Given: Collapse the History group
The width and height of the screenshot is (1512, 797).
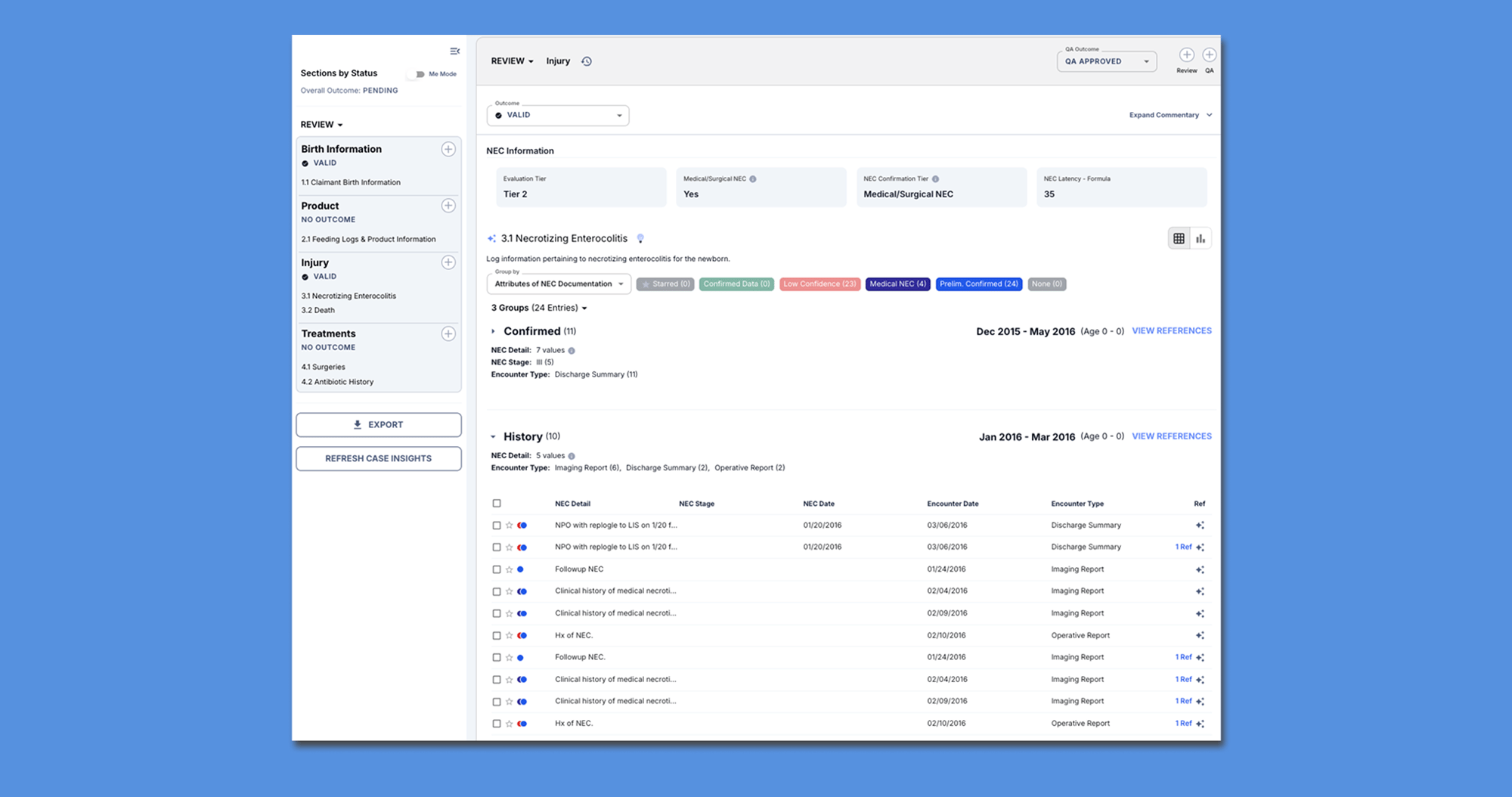Looking at the screenshot, I should click(x=493, y=436).
